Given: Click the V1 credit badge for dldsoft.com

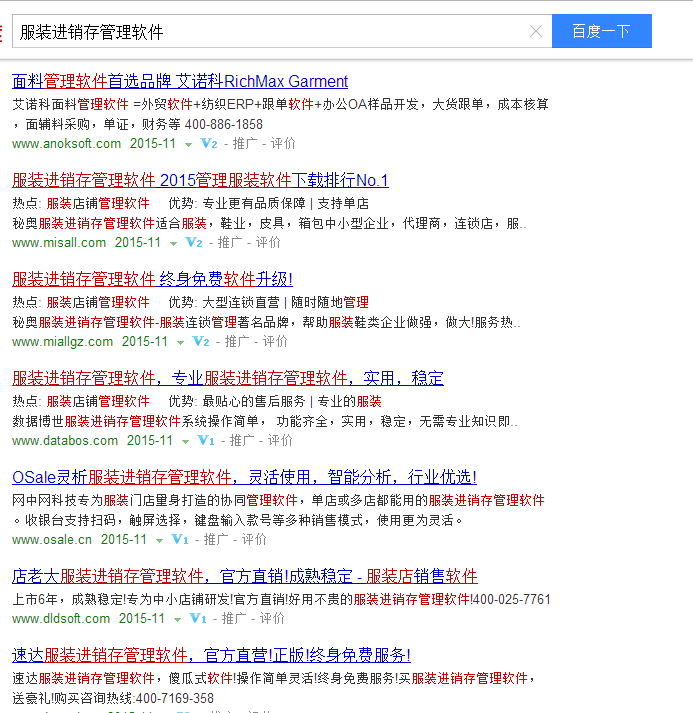Looking at the screenshot, I should click(x=198, y=618).
